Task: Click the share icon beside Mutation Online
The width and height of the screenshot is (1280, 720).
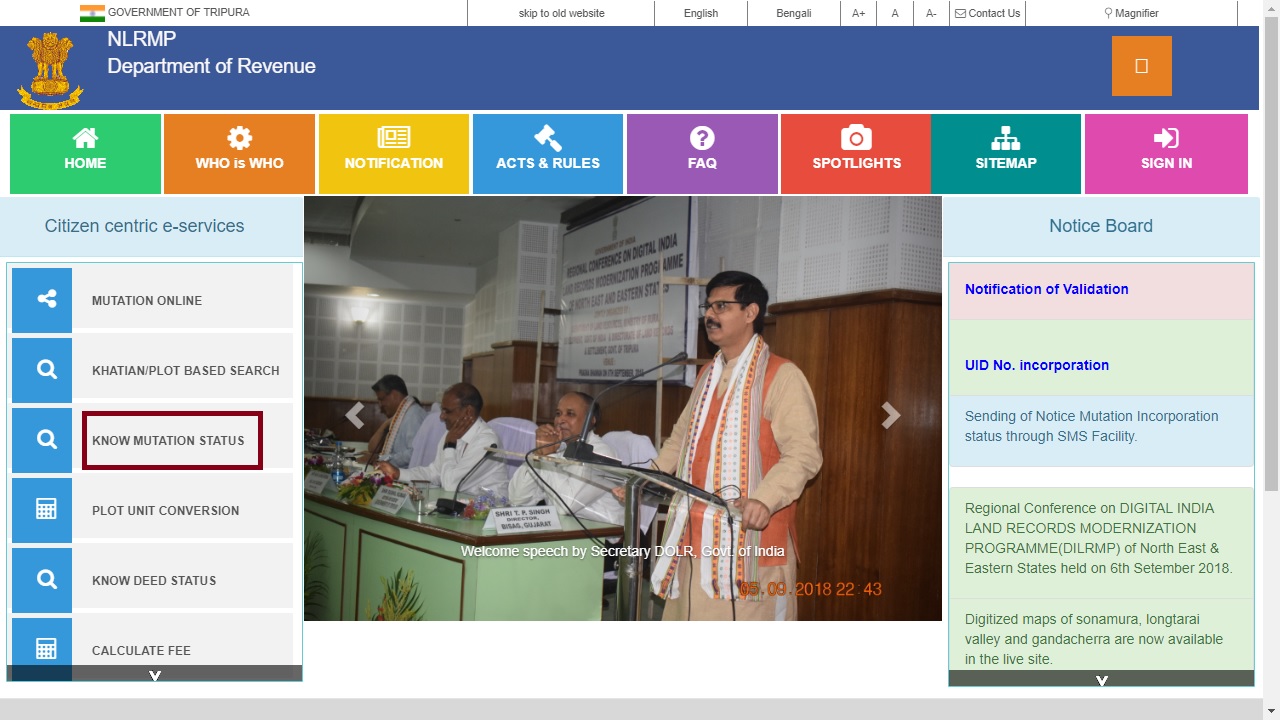Action: [42, 299]
